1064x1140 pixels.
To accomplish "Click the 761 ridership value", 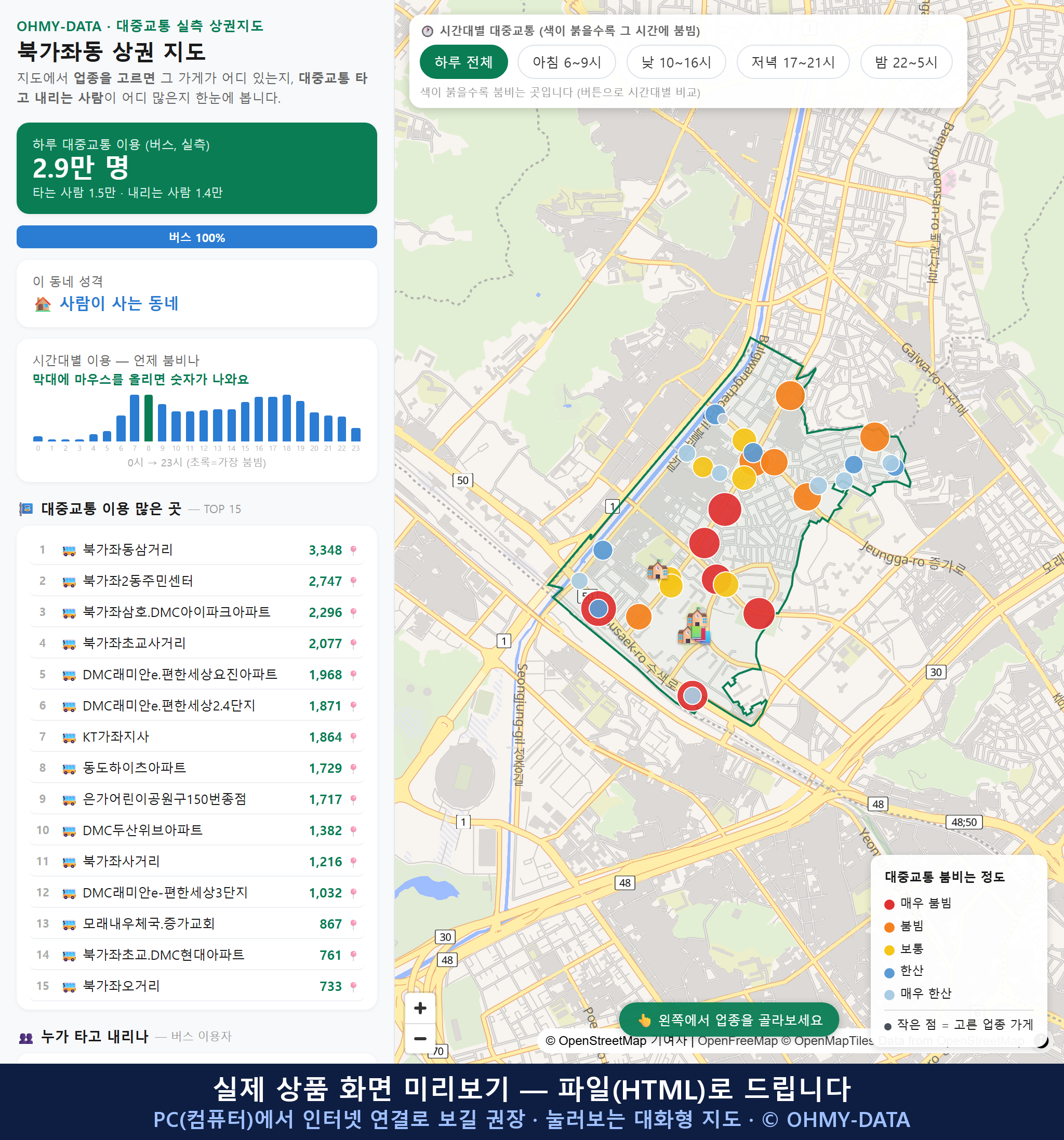I will pyautogui.click(x=330, y=955).
